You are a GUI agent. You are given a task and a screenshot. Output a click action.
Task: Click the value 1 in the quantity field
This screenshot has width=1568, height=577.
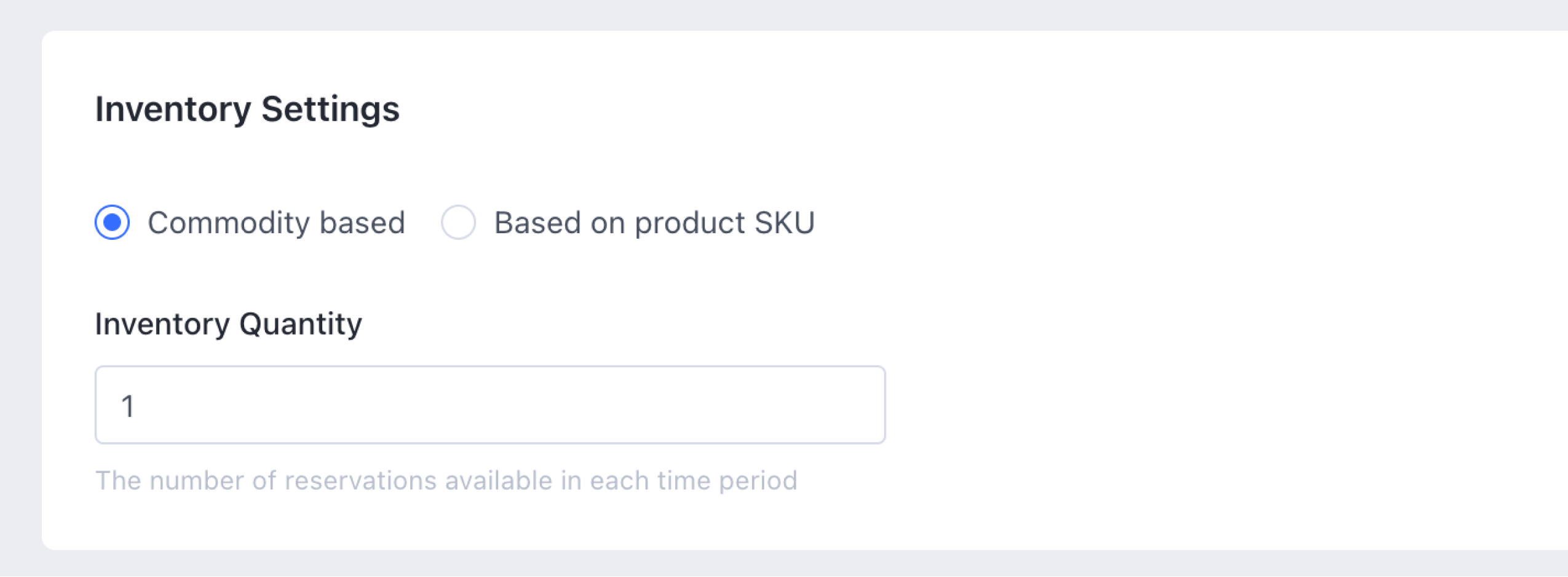tap(128, 406)
